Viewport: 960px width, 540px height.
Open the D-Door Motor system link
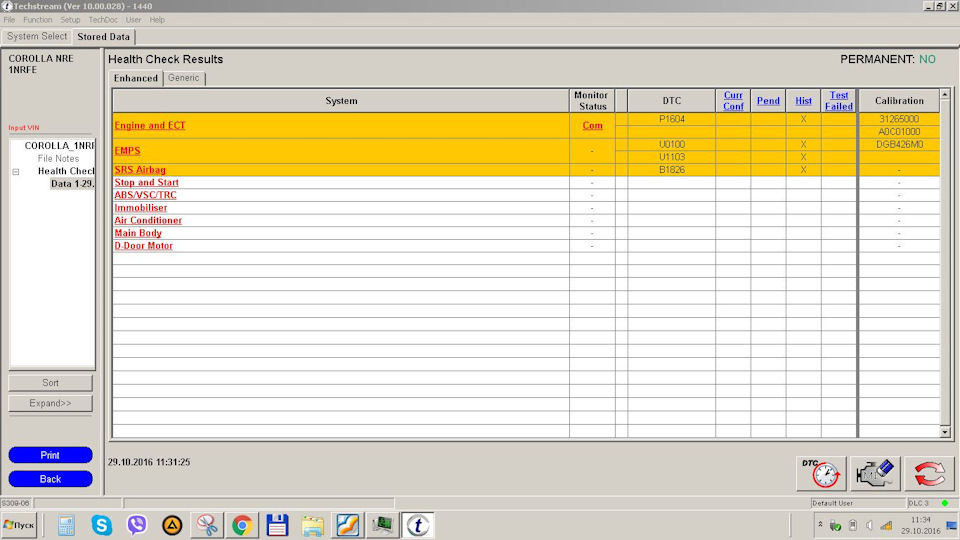click(x=143, y=246)
